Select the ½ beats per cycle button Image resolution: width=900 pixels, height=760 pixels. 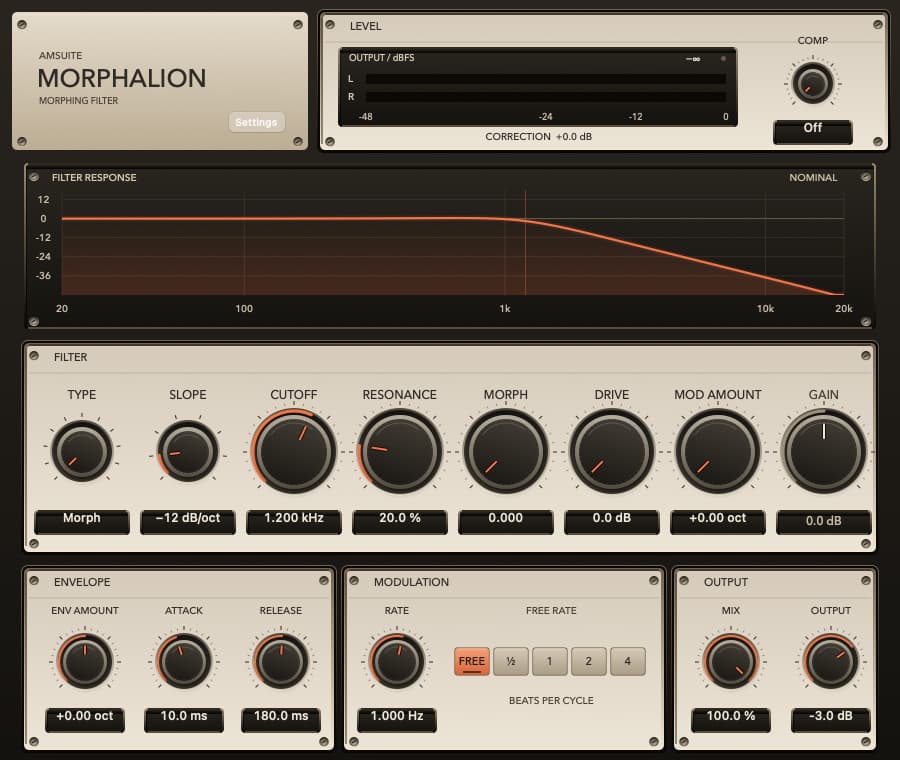pyautogui.click(x=511, y=661)
